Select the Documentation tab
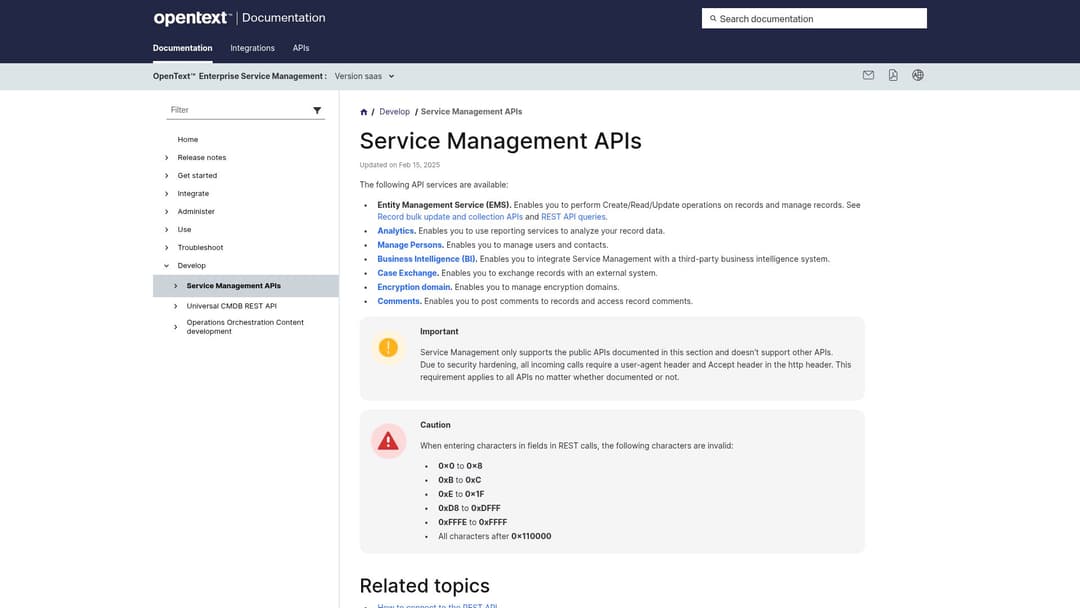Screen dimensions: 1080x608 (183, 48)
